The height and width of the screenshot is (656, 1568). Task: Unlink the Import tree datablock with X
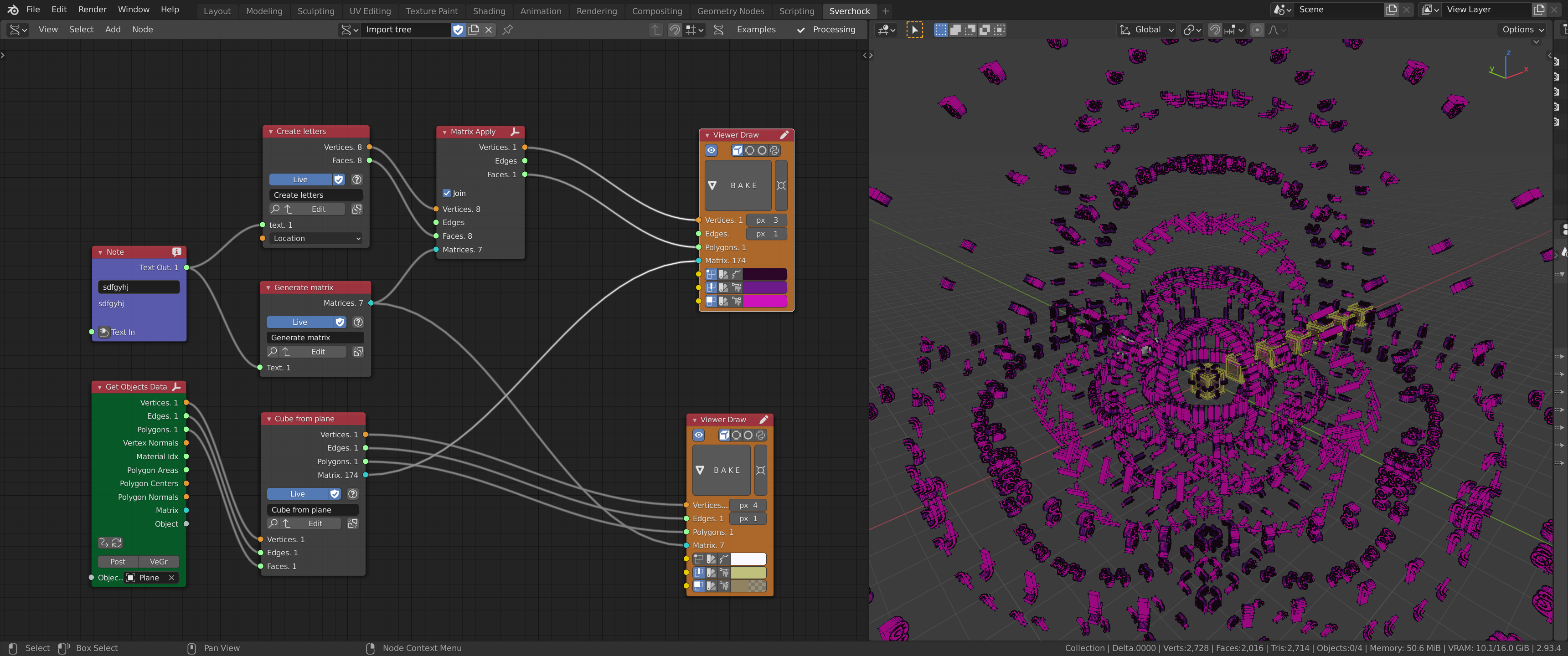point(489,30)
